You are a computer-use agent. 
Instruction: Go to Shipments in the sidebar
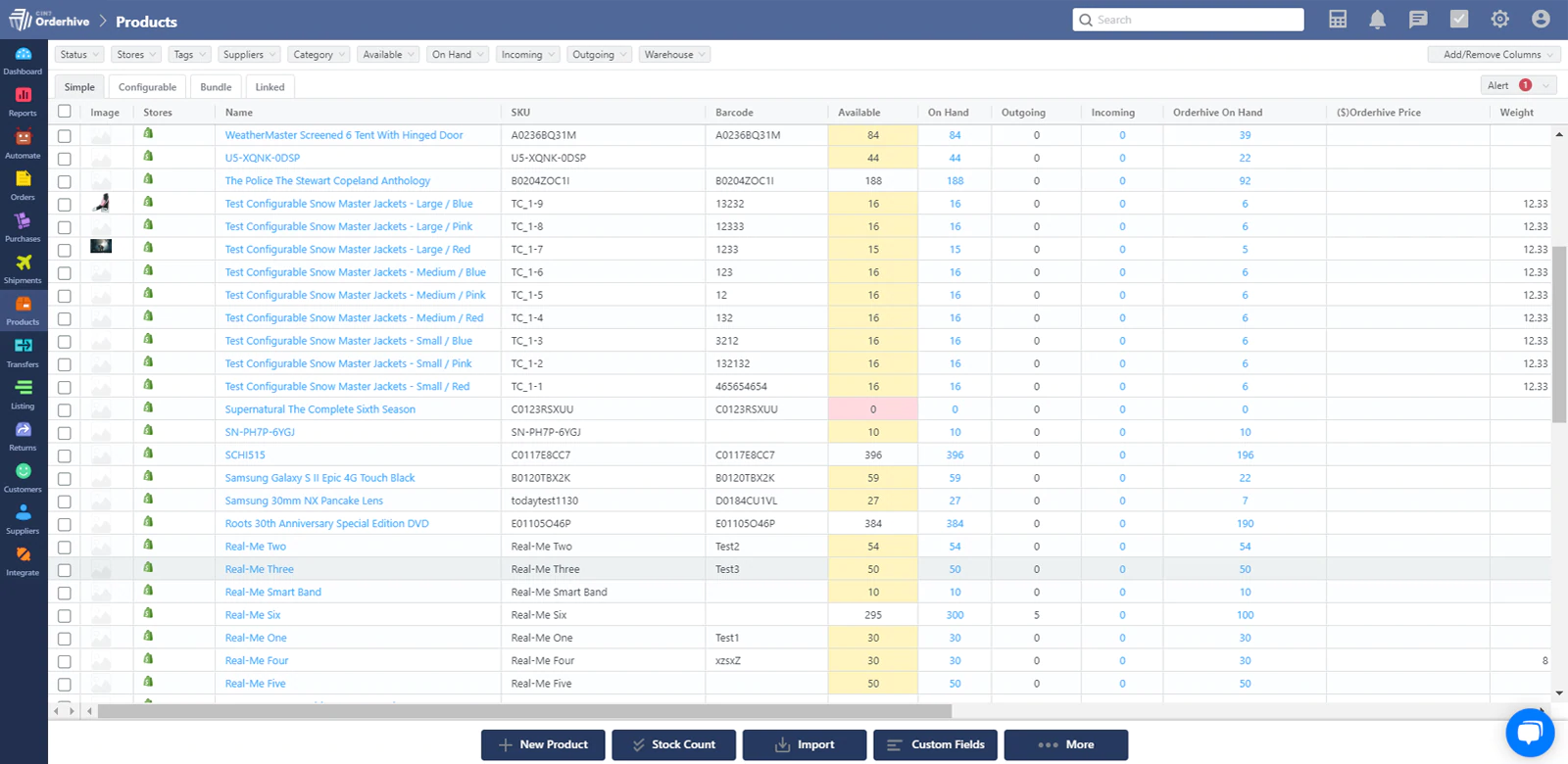click(x=23, y=268)
